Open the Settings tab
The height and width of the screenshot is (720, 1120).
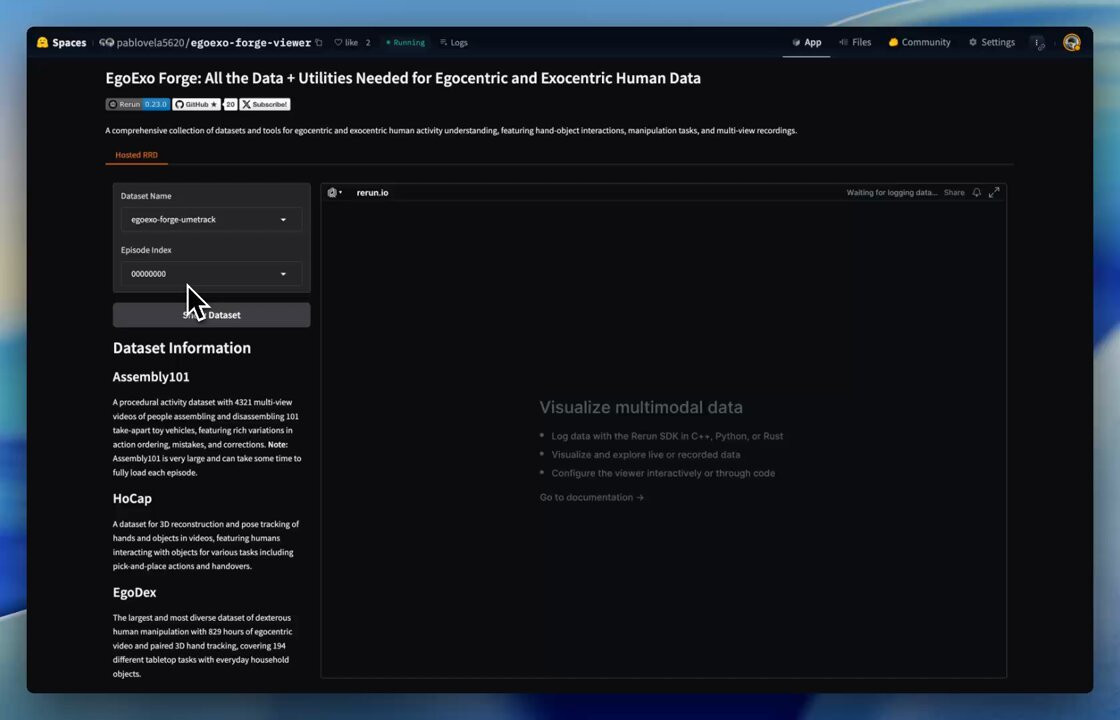[991, 43]
